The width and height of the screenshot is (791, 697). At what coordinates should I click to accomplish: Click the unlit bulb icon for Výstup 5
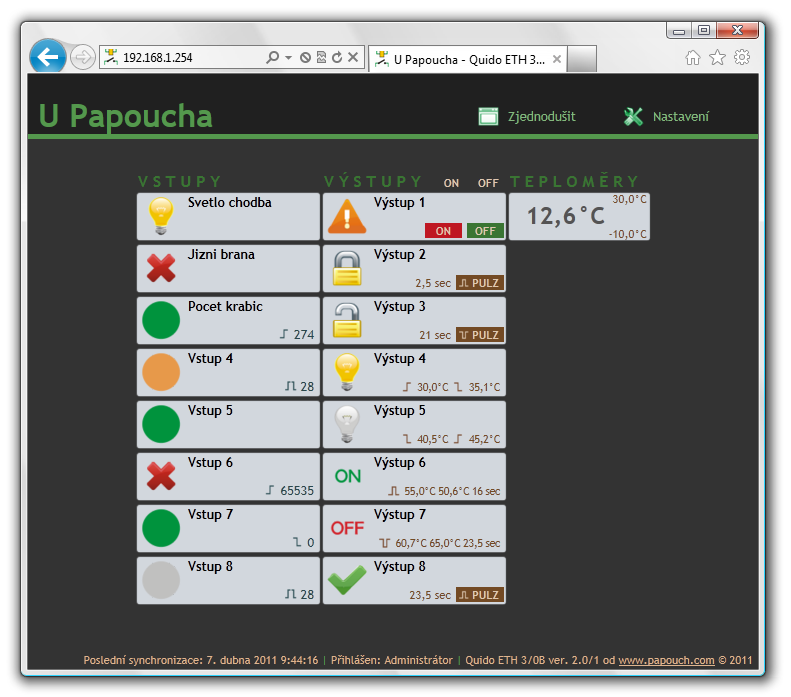click(347, 424)
